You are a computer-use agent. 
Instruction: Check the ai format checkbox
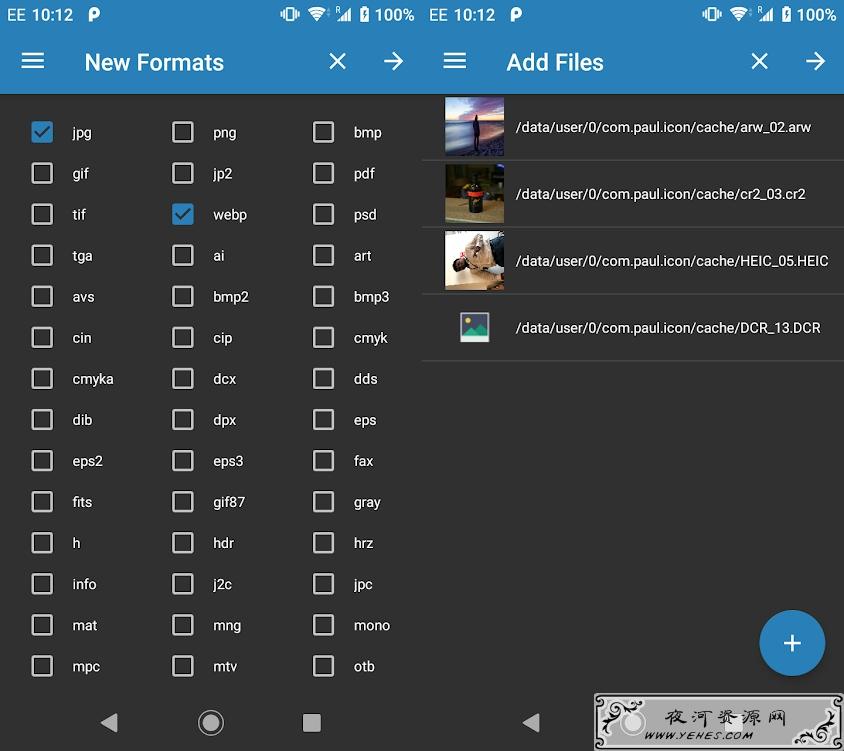tap(182, 255)
